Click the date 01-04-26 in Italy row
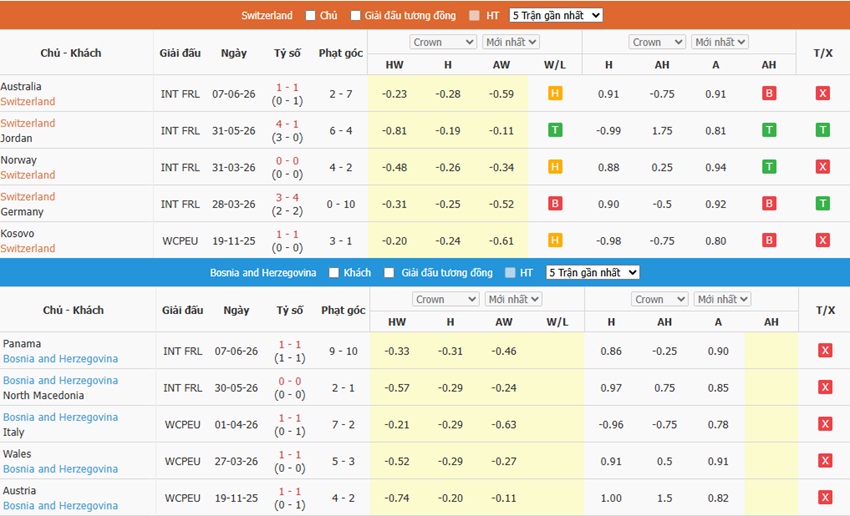This screenshot has height=516, width=850. (x=236, y=425)
